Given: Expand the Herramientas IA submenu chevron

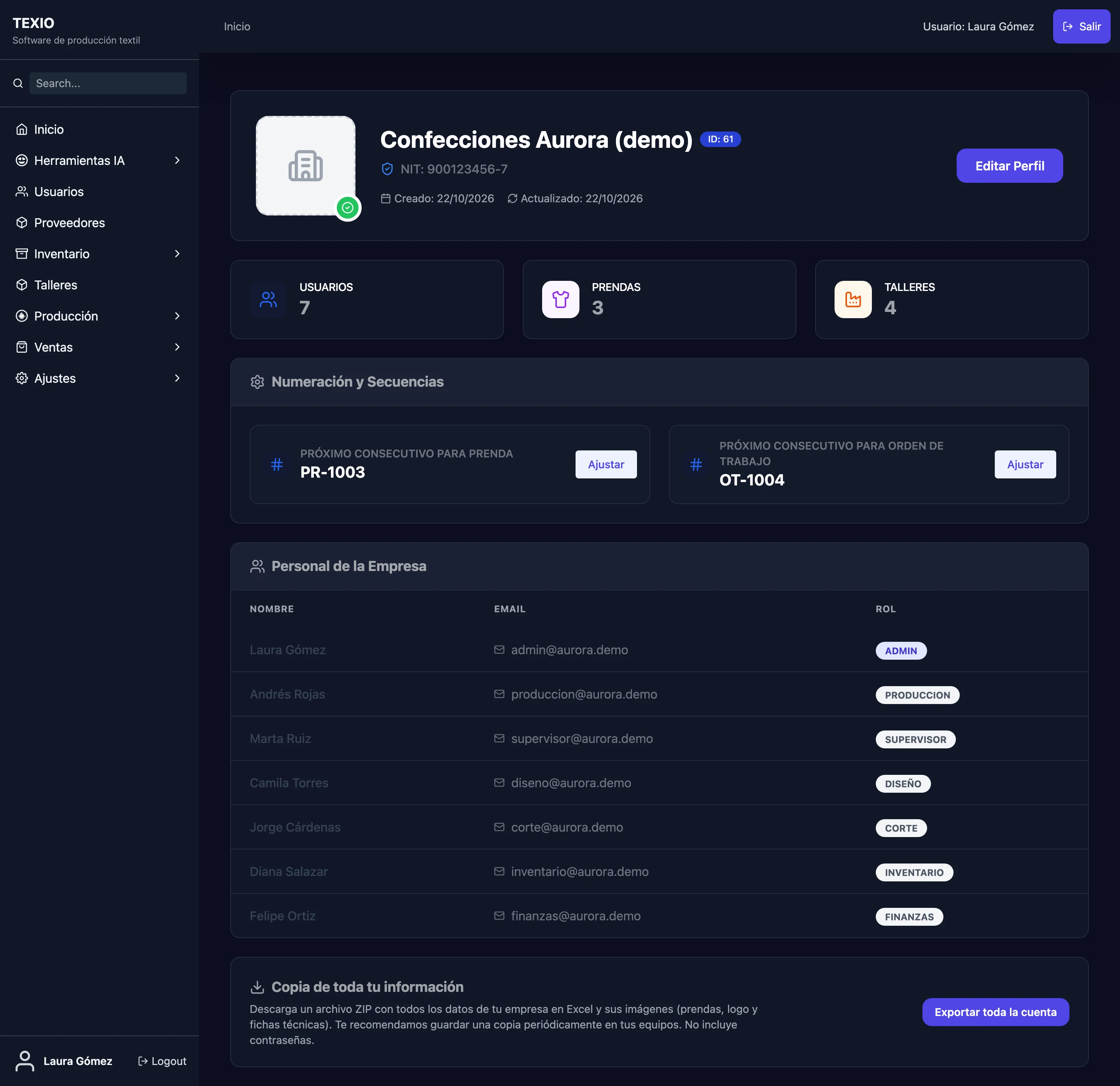Looking at the screenshot, I should [177, 161].
